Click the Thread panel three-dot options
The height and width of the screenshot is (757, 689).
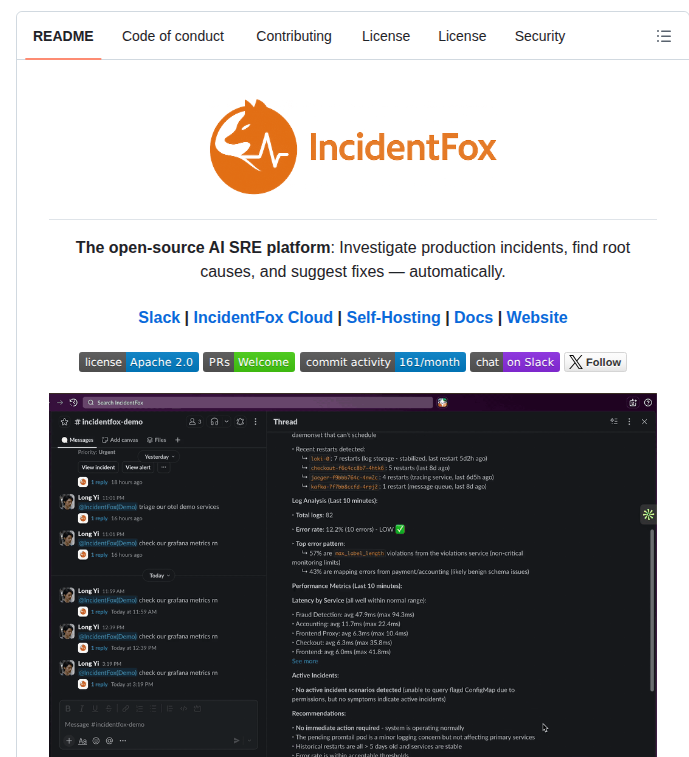629,421
